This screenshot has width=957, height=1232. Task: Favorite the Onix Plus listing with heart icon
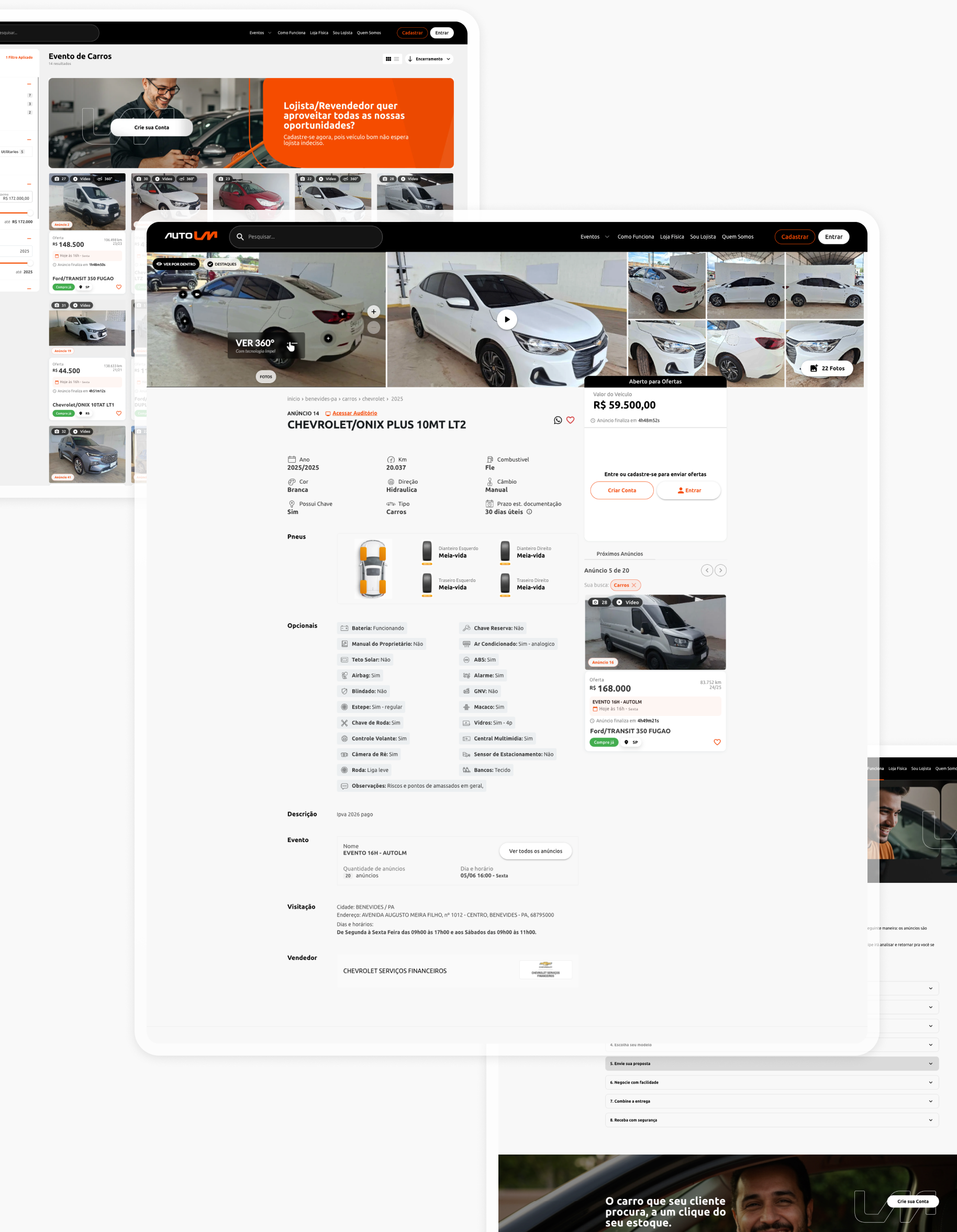pyautogui.click(x=571, y=420)
